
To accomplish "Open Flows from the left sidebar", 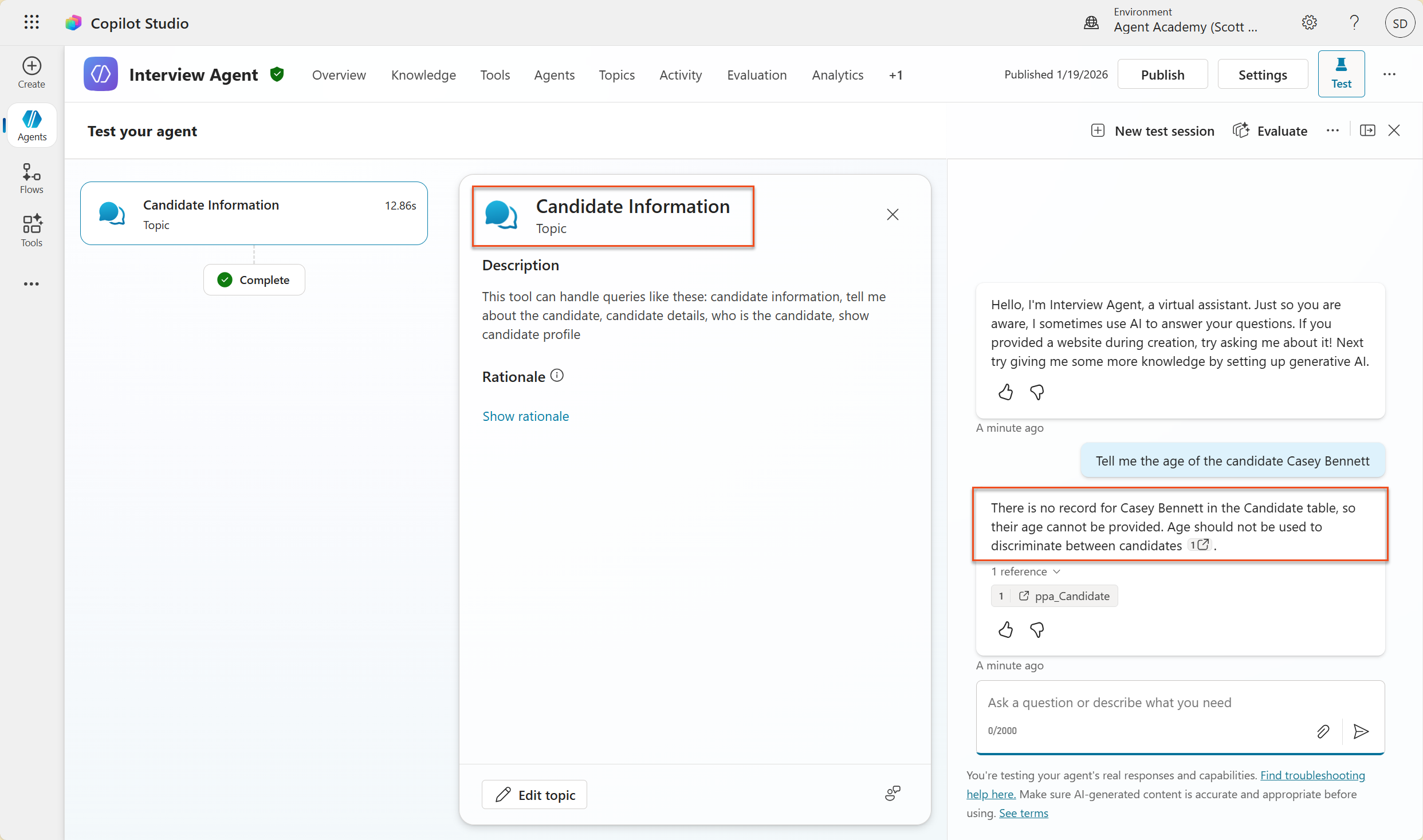I will pyautogui.click(x=32, y=178).
